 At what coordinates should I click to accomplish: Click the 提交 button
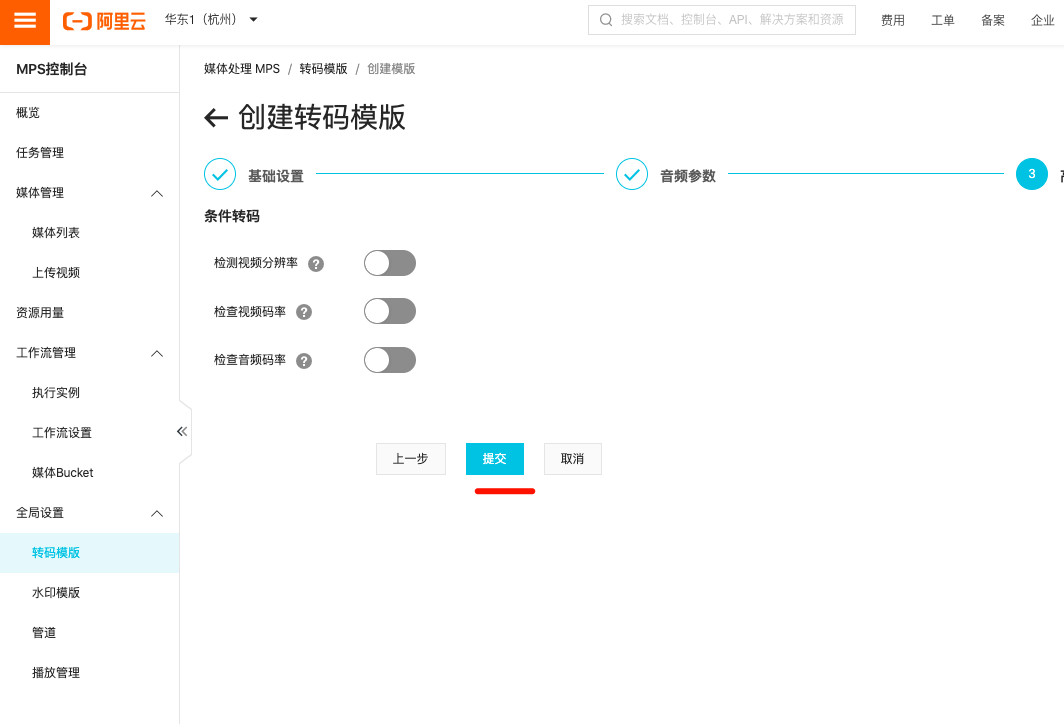494,459
